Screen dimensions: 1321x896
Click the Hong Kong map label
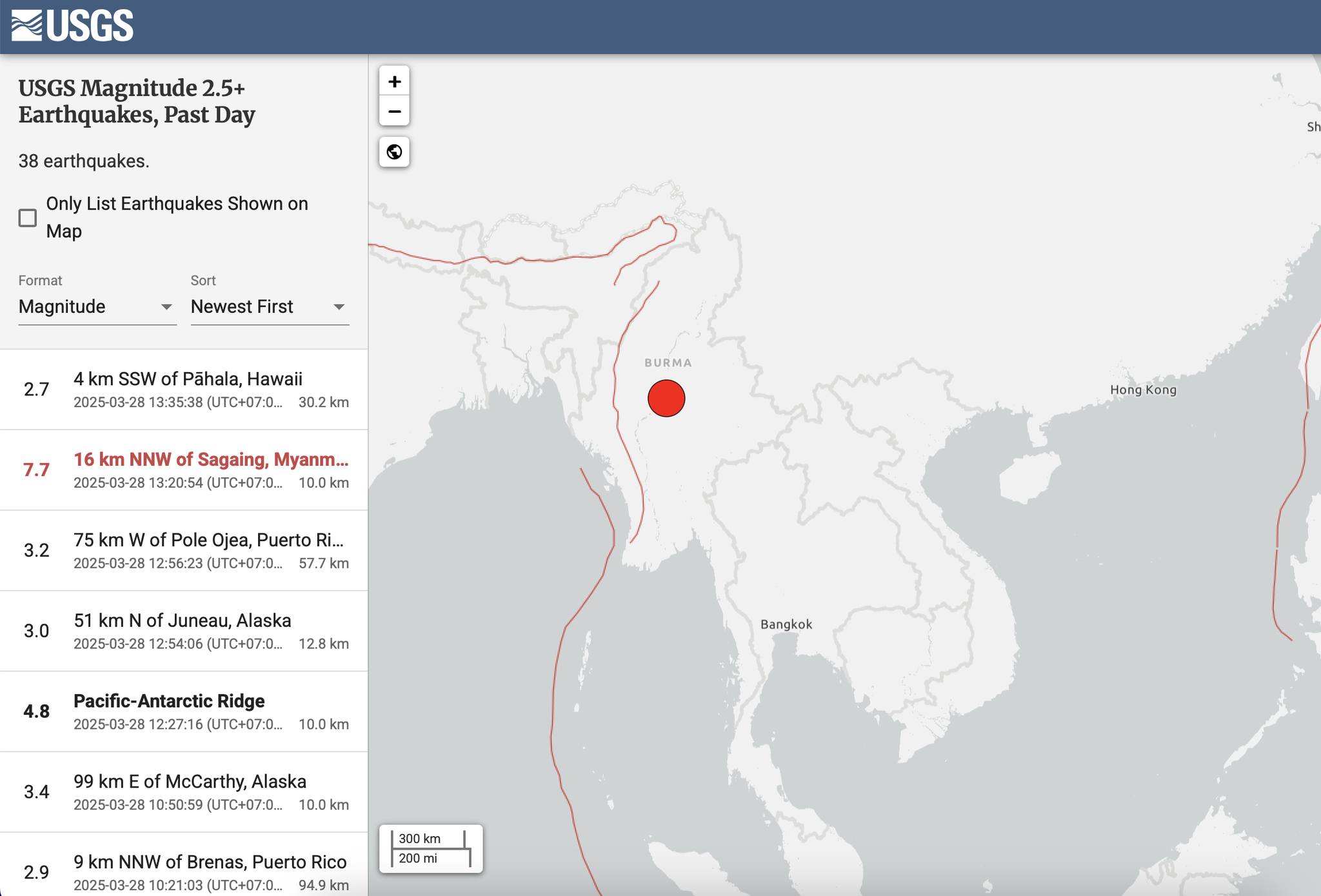(x=1143, y=390)
